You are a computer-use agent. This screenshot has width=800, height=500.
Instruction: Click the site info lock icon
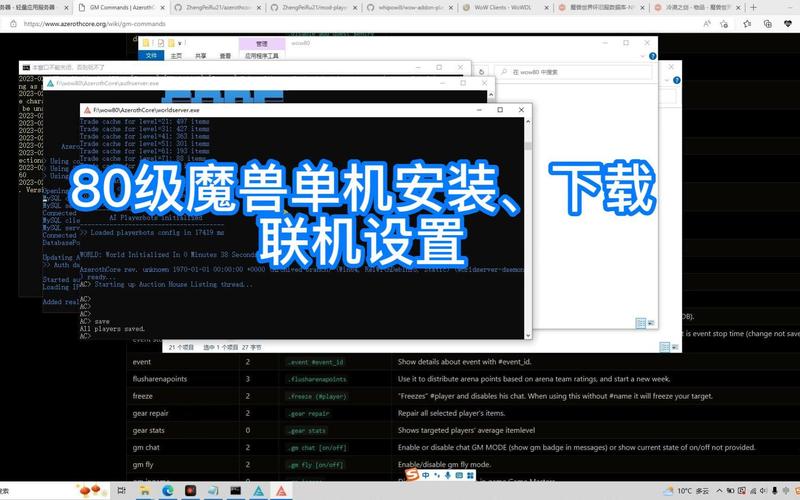tap(13, 24)
